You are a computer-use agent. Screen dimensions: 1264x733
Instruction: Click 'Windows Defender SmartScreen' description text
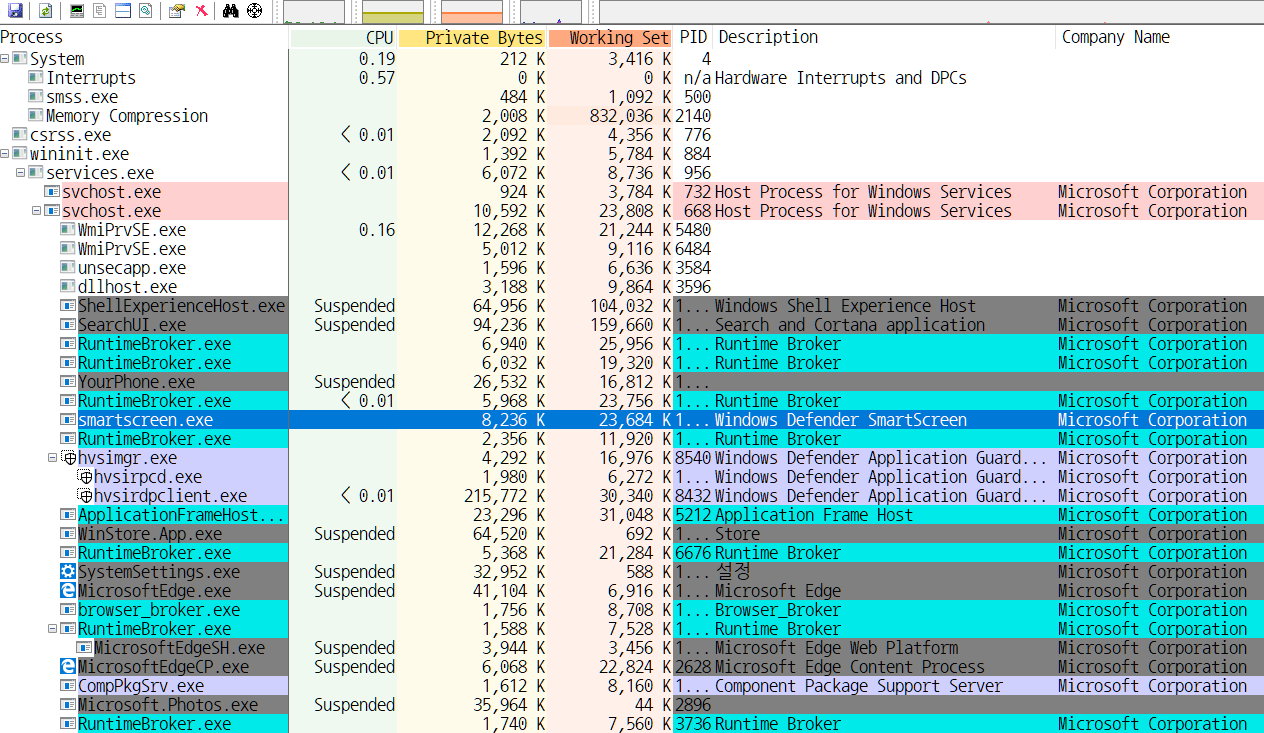coord(840,420)
